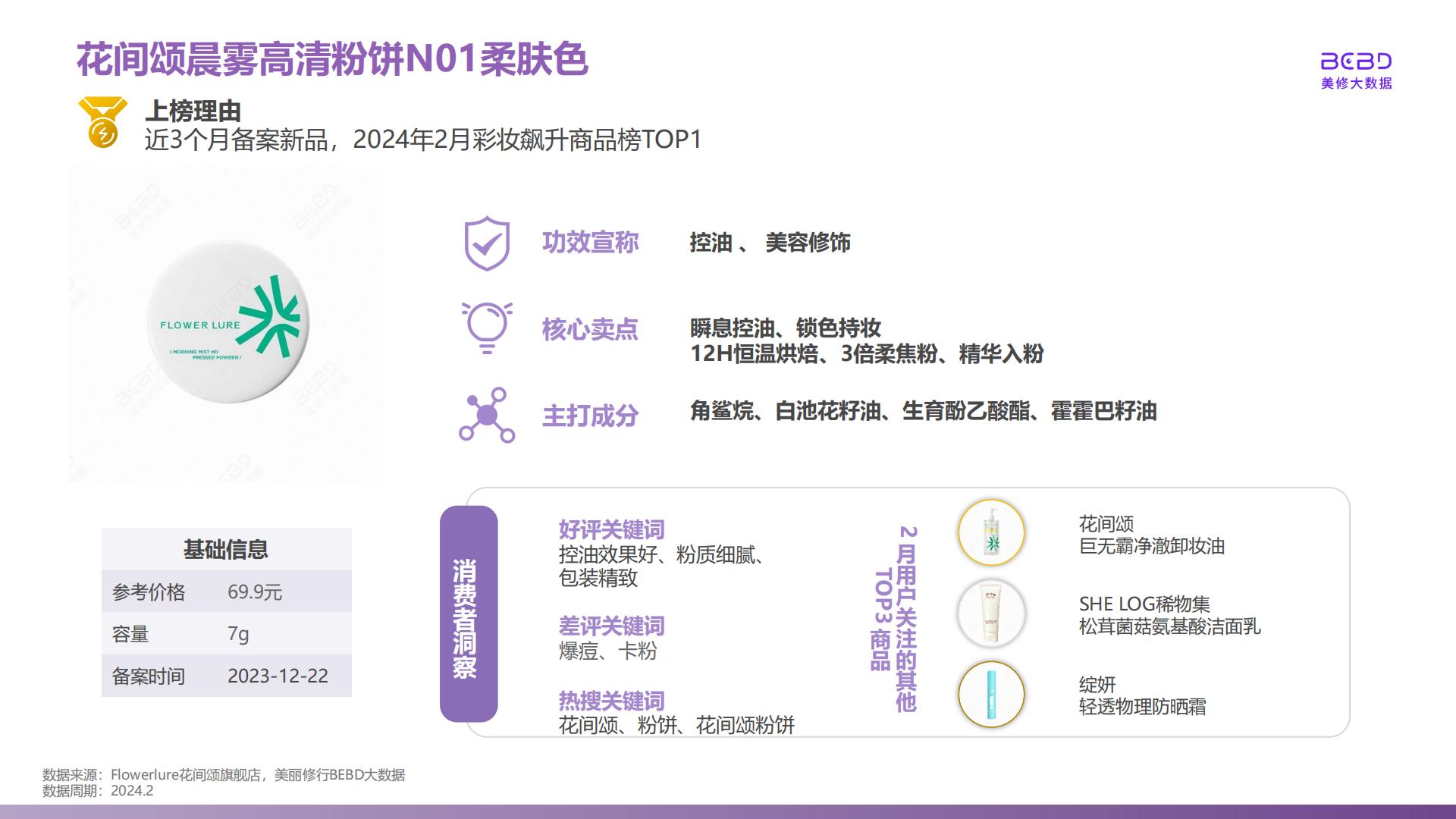The image size is (1456, 819).
Task: Click the 备案时间 row label
Action: tap(149, 676)
